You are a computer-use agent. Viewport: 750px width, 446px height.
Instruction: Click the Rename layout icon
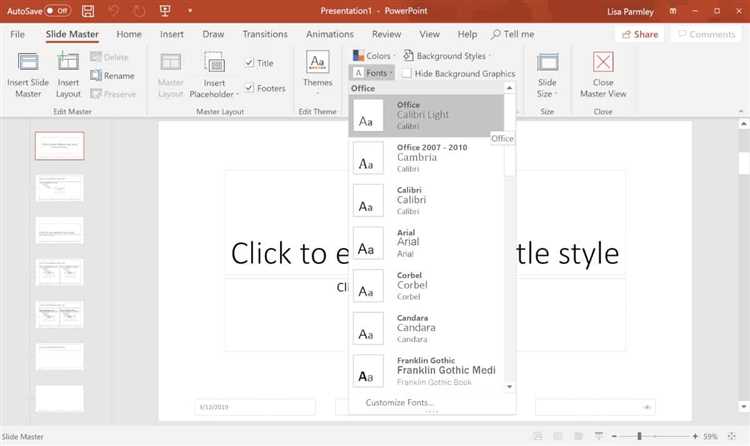point(96,75)
